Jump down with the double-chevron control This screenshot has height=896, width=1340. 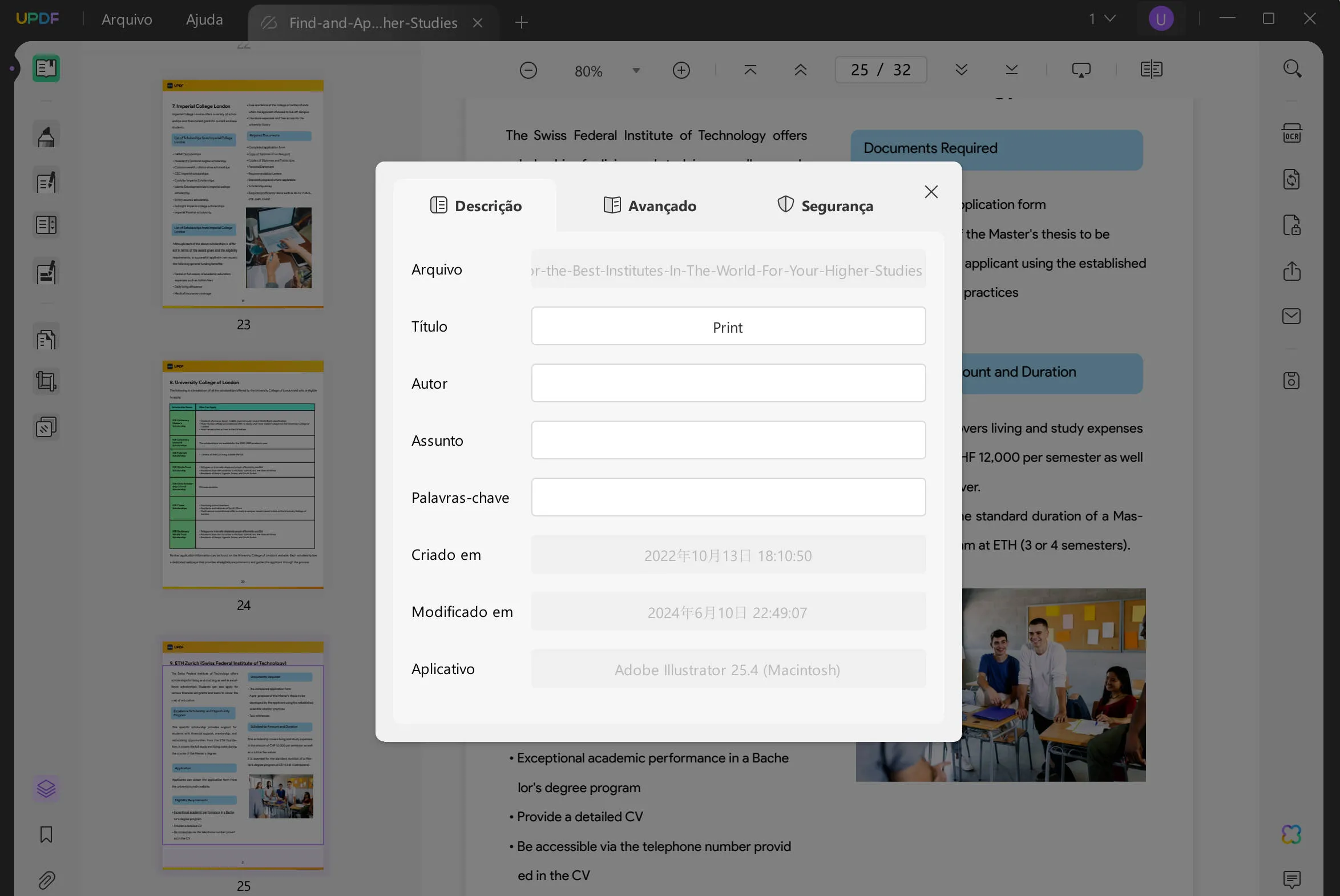962,70
